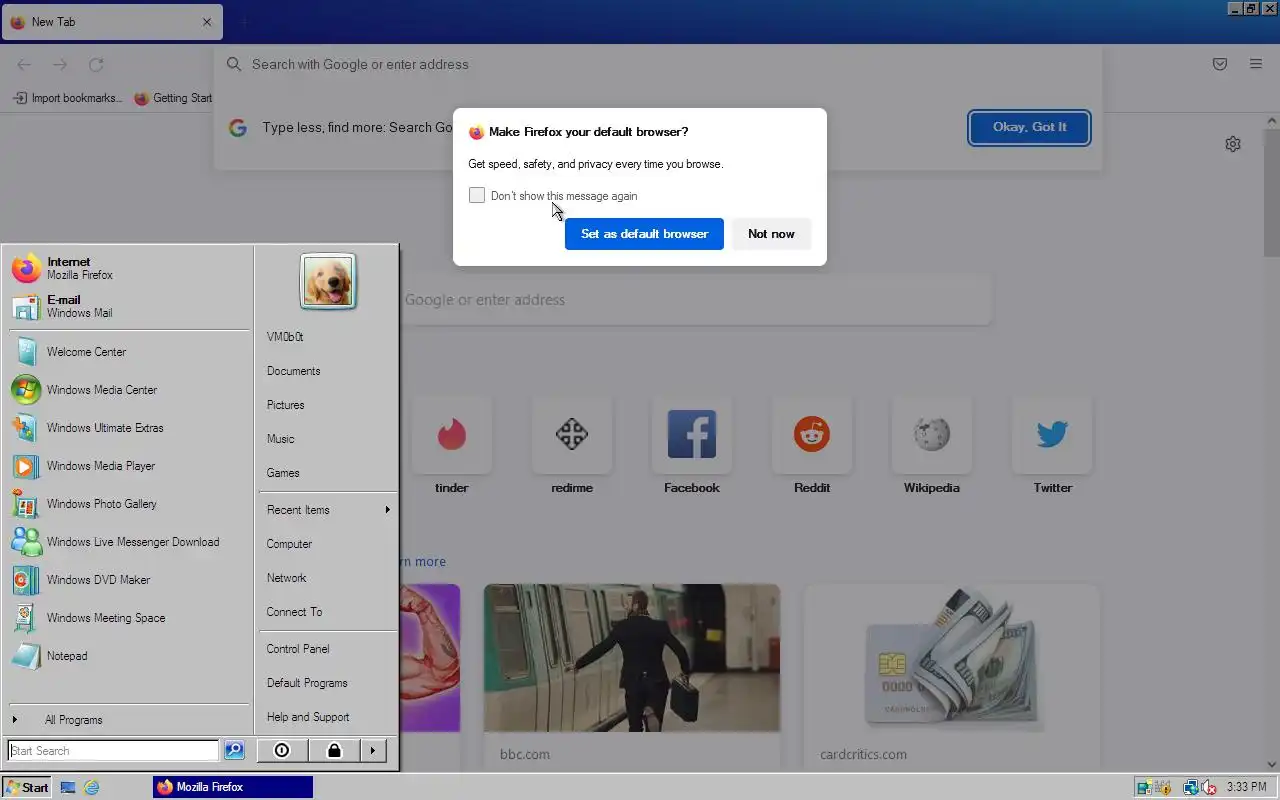Launch Internet Explorer from quick launch
The image size is (1280, 800).
point(92,787)
